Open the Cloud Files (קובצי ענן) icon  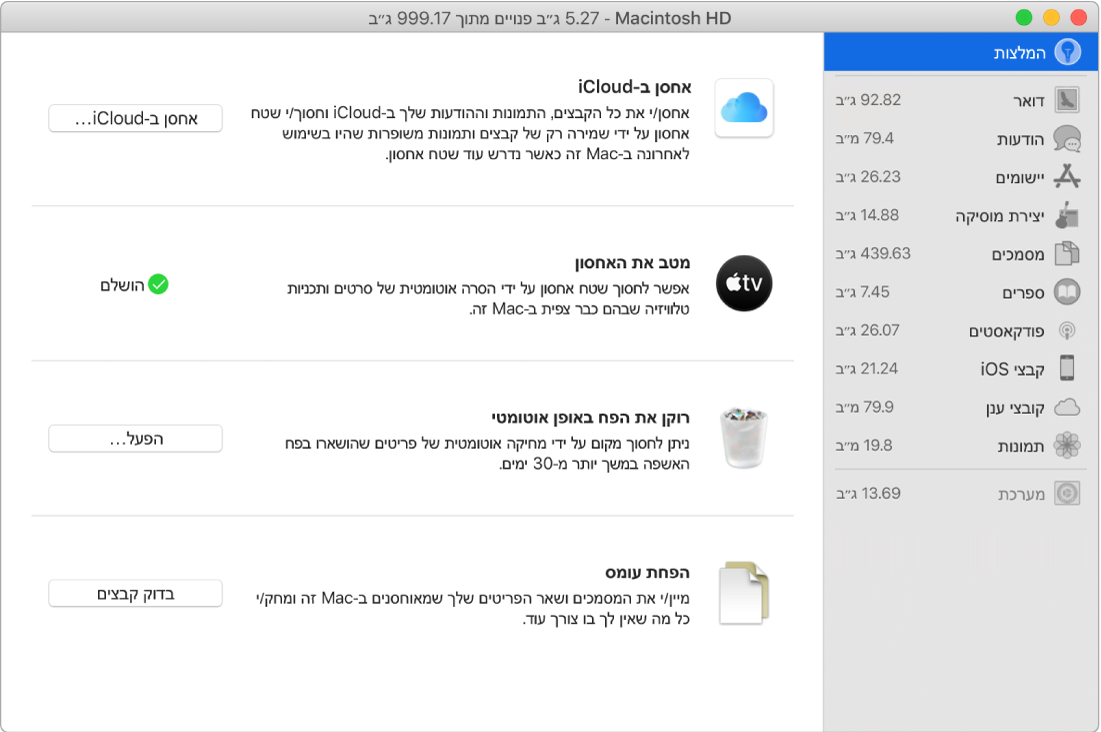pos(1068,407)
